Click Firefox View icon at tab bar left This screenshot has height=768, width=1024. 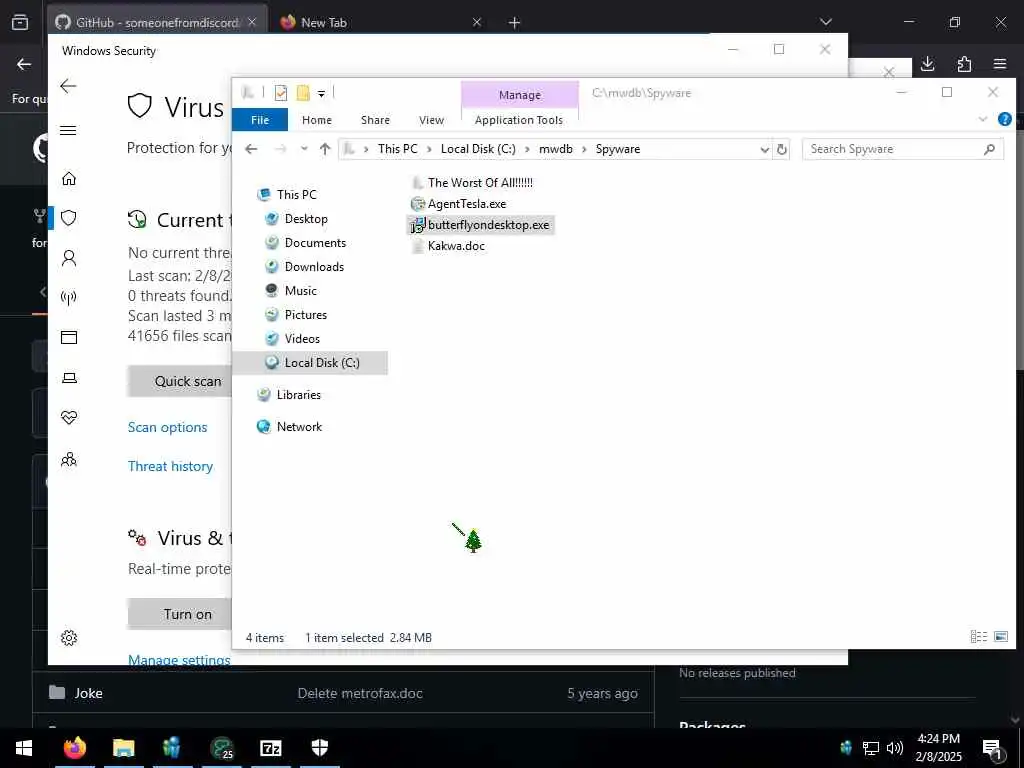(x=20, y=22)
